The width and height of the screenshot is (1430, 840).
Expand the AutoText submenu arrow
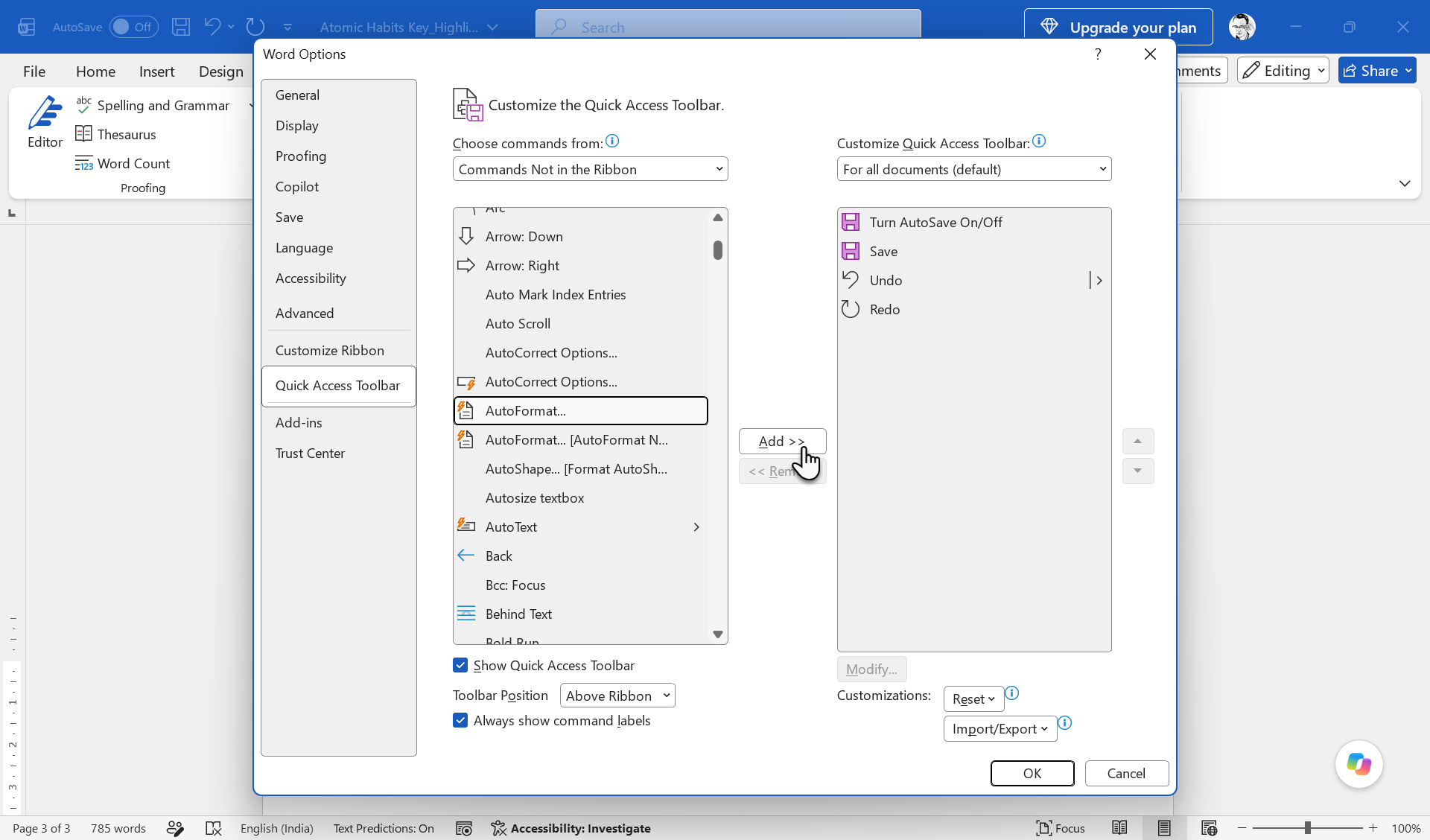696,526
